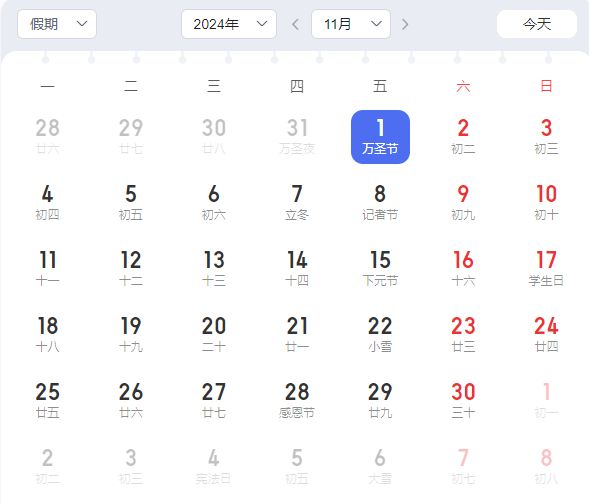
Task: Select November 8 记者节
Action: pos(380,203)
